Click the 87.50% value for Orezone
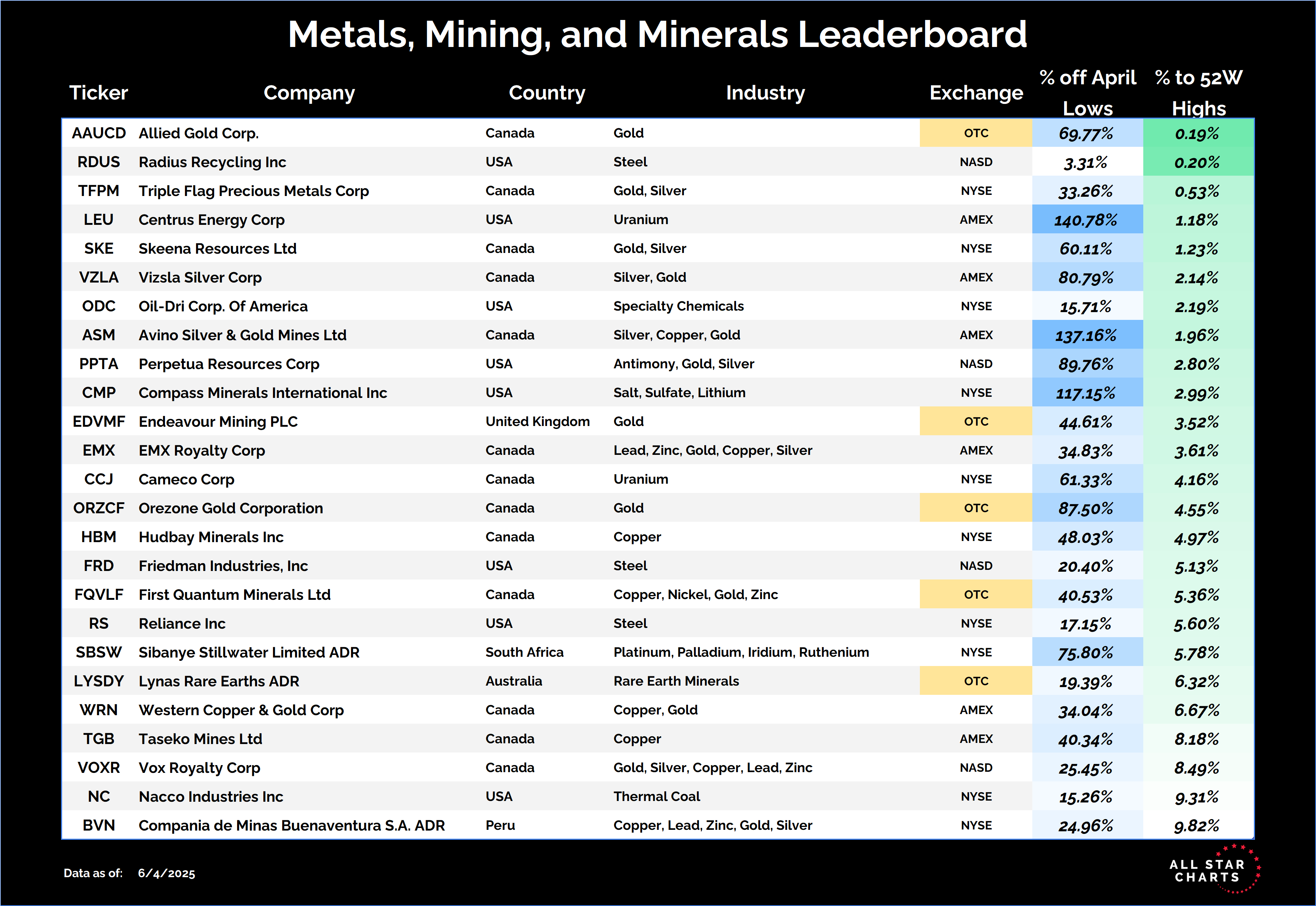Screen dimensions: 1316x906 click(x=1087, y=508)
